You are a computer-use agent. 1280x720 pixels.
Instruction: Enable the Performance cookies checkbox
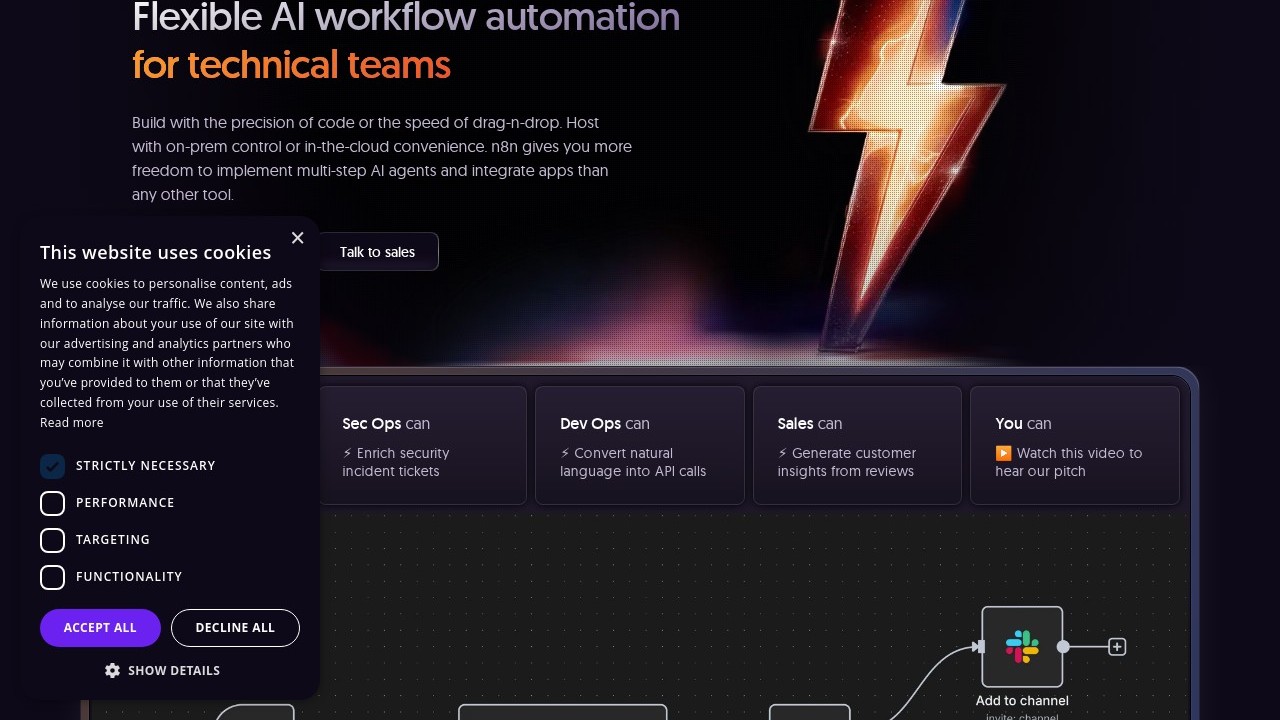(52, 503)
